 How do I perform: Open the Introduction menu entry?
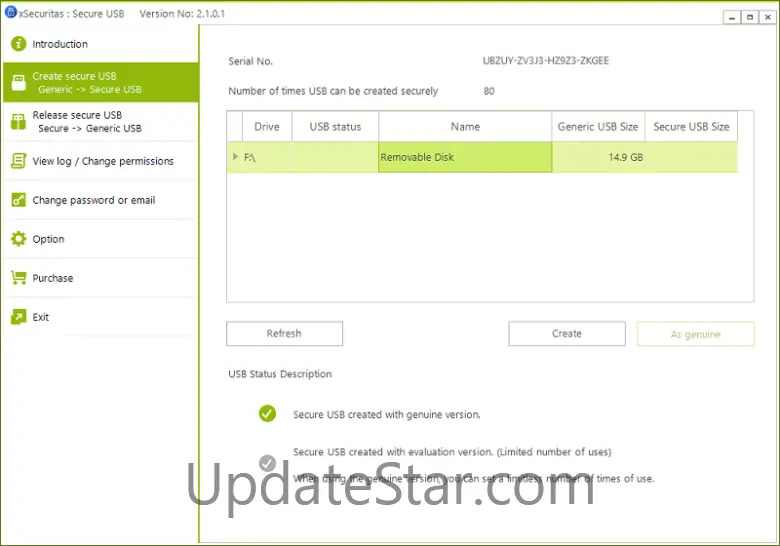click(x=100, y=44)
